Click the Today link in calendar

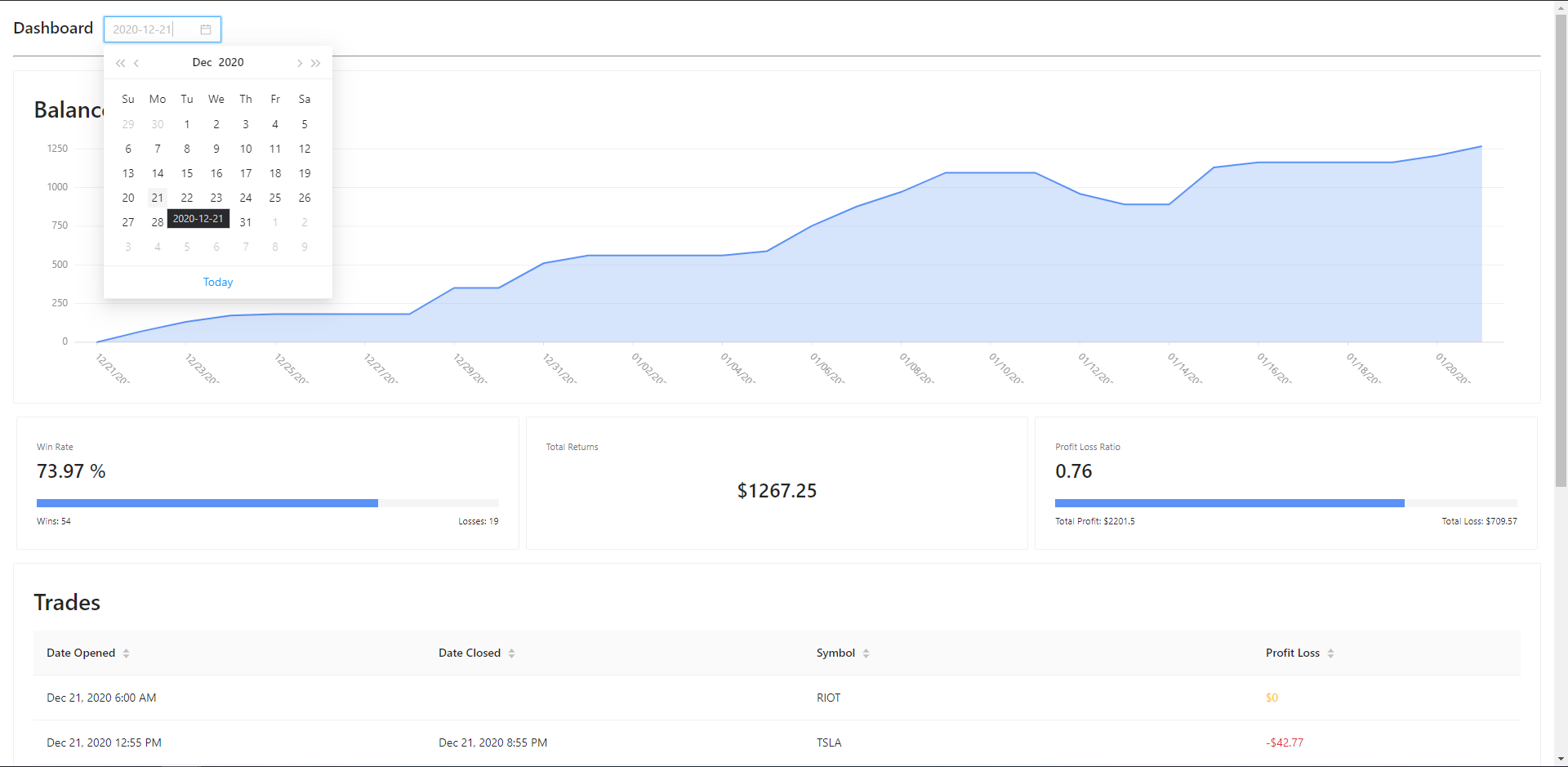pos(218,282)
